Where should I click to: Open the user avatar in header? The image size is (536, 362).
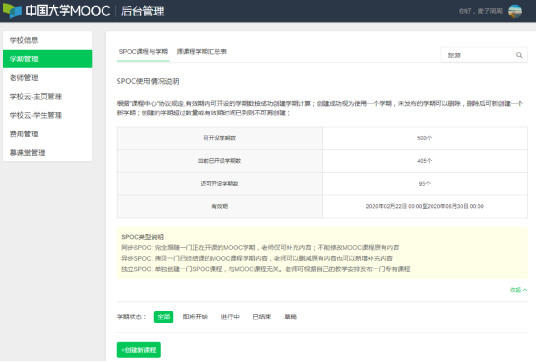click(x=515, y=11)
